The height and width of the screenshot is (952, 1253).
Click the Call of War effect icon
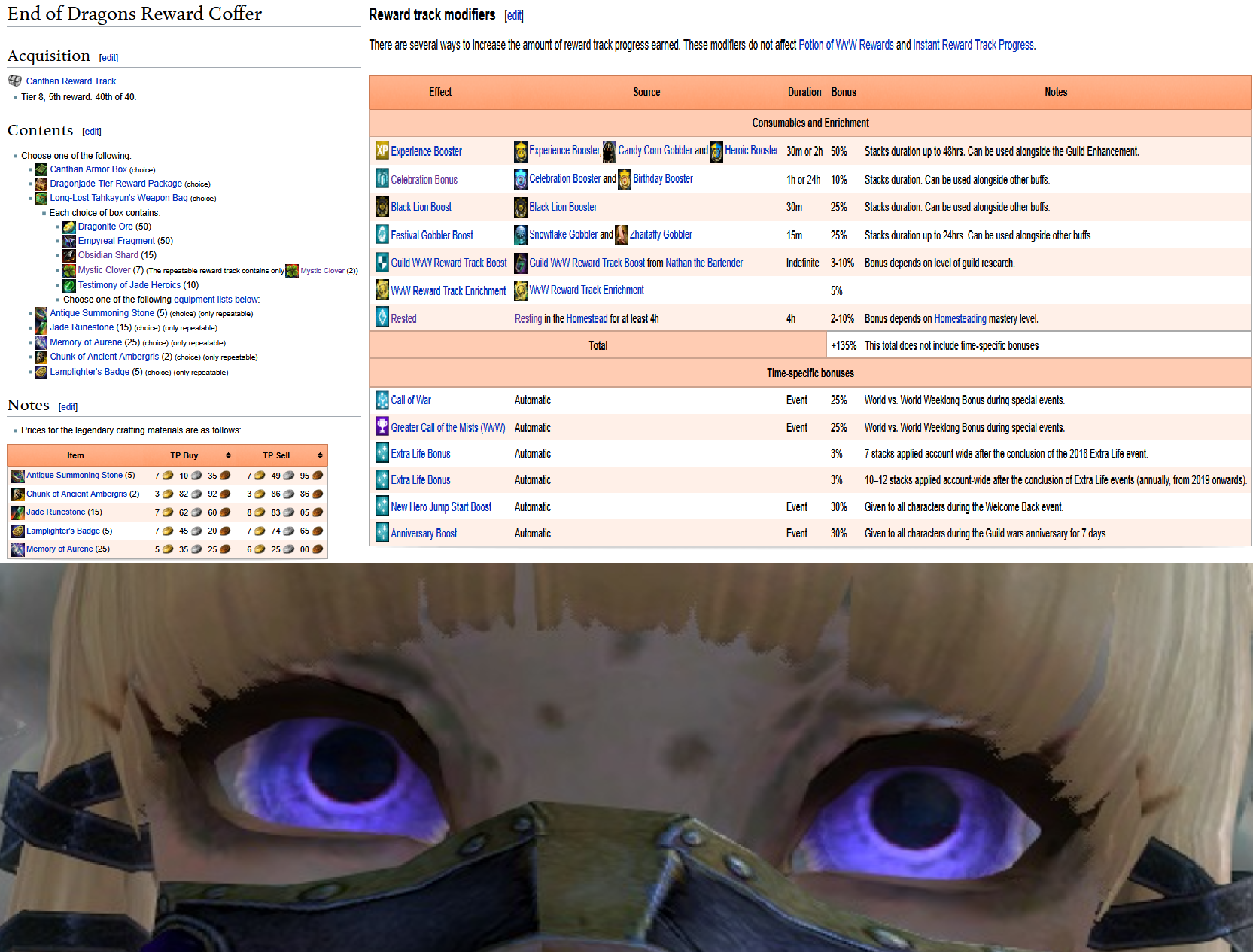tap(382, 400)
